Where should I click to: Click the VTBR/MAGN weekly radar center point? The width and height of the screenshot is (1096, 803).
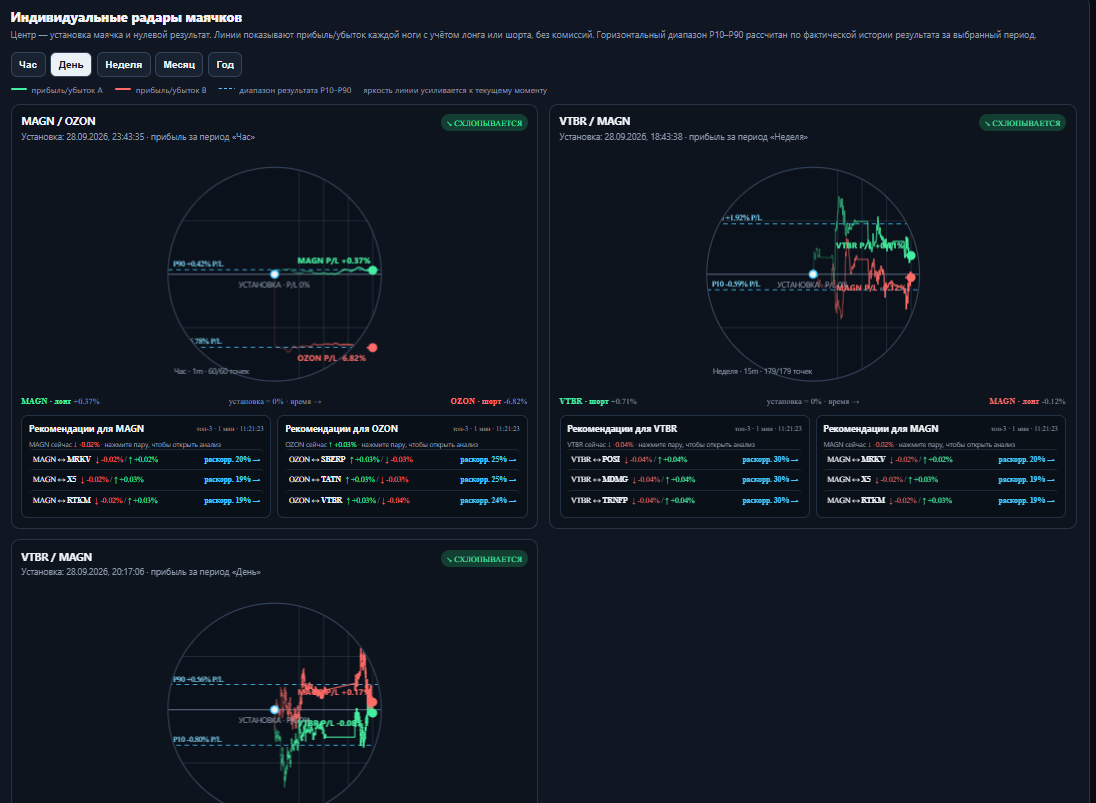click(x=813, y=274)
